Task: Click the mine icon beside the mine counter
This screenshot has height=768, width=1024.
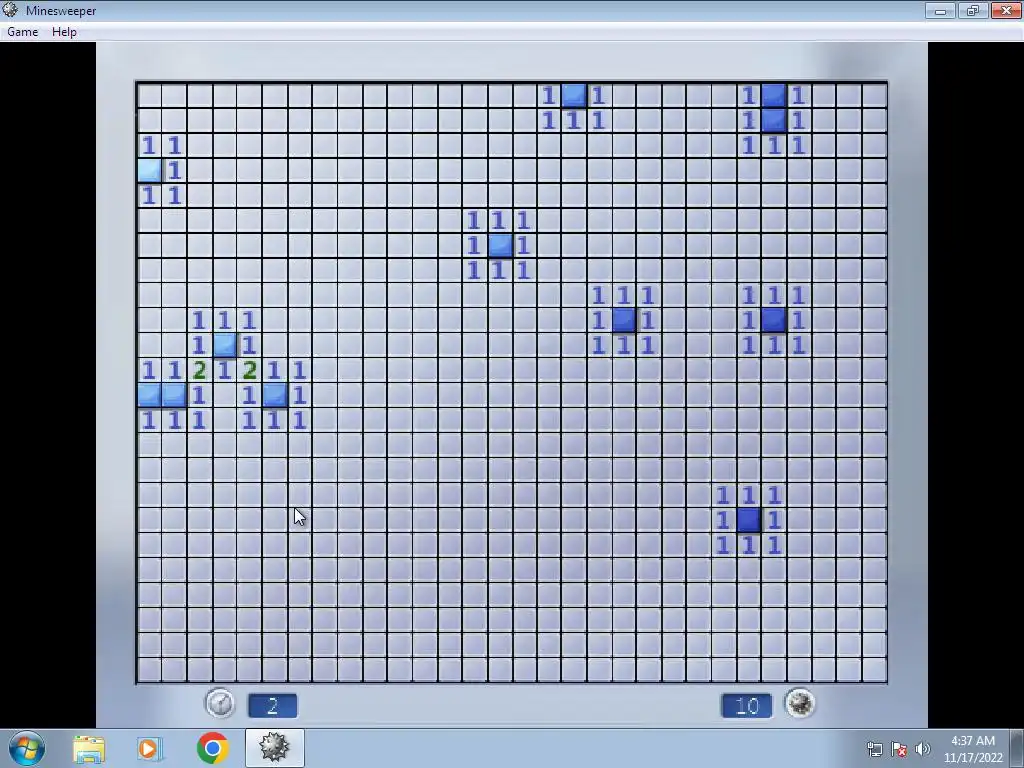Action: pyautogui.click(x=800, y=703)
